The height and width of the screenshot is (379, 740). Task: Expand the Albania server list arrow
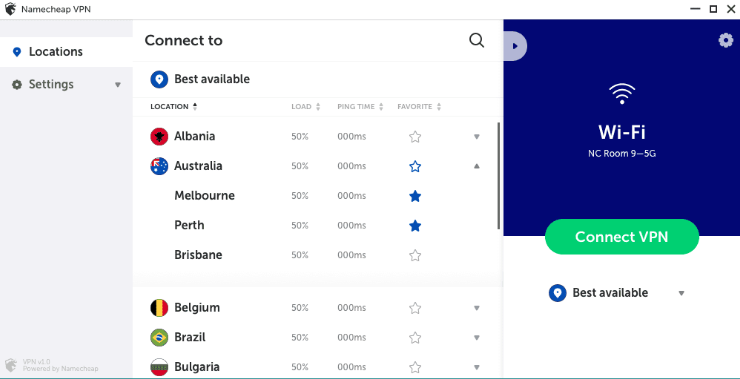[477, 137]
